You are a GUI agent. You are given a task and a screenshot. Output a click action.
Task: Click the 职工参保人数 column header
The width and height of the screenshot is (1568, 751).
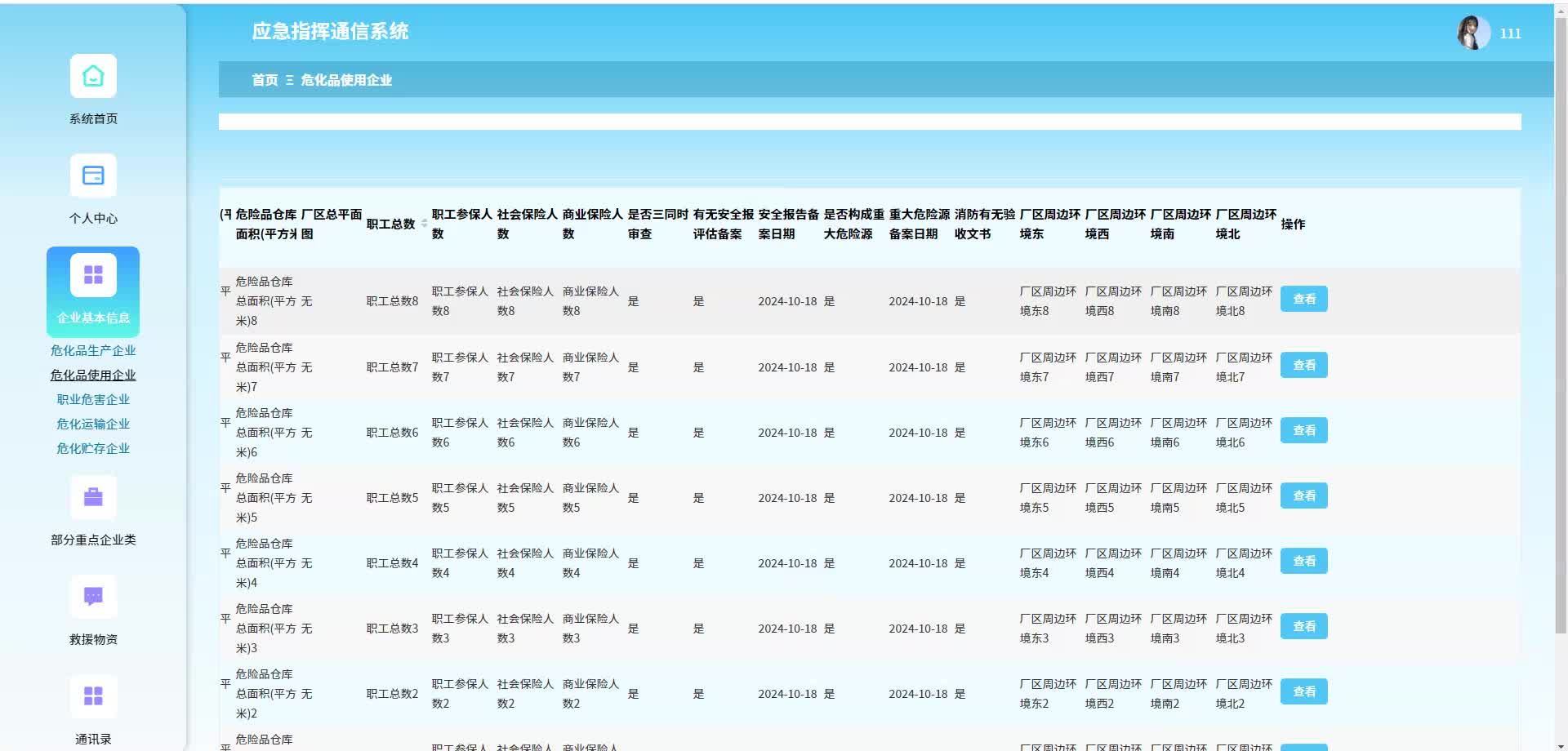[462, 224]
